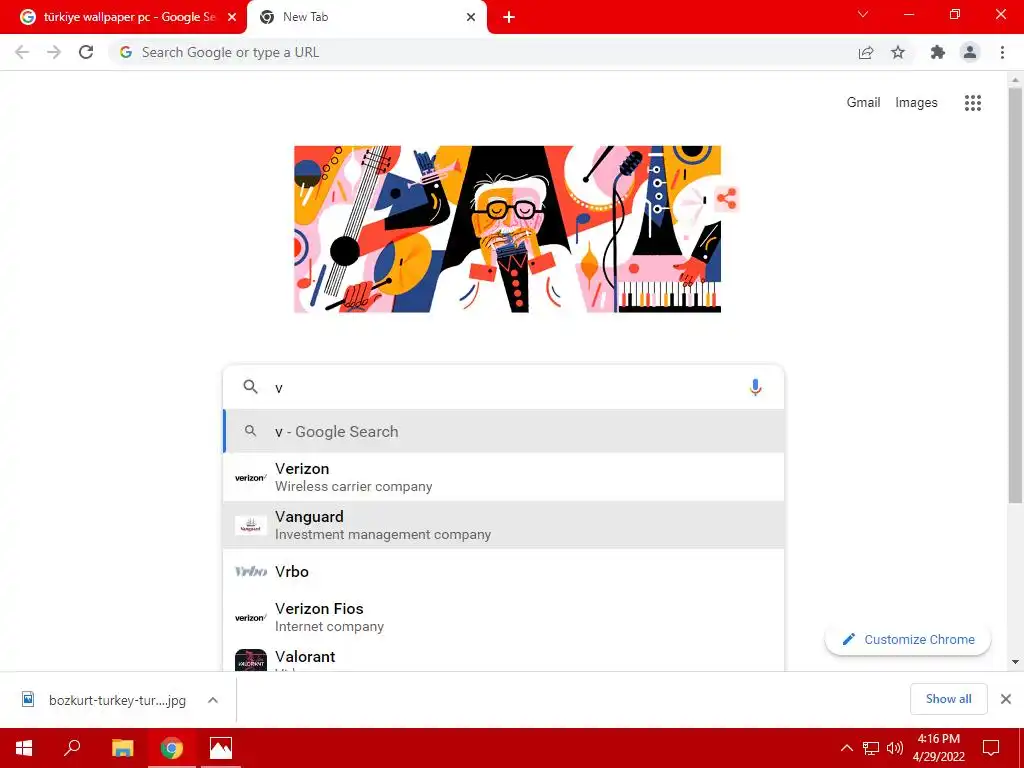Click the page vertical scrollbar

(x=1015, y=294)
